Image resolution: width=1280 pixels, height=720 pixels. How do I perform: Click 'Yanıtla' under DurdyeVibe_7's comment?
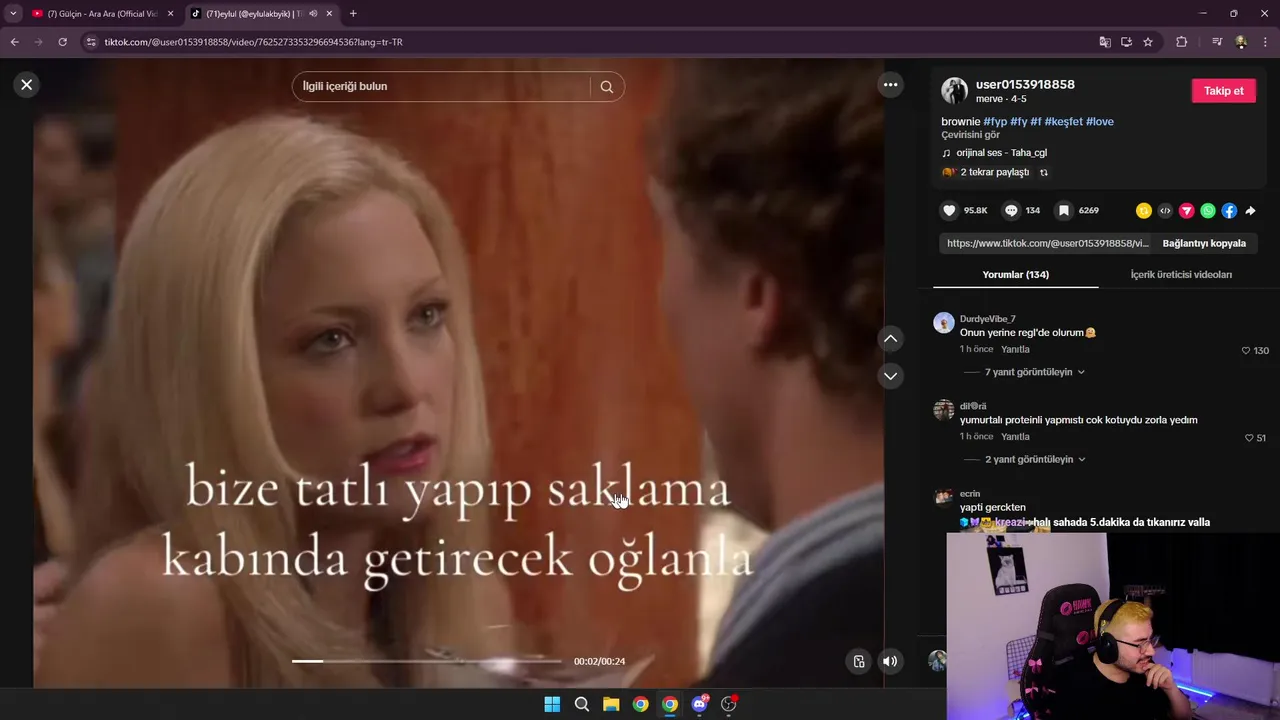click(x=1015, y=349)
